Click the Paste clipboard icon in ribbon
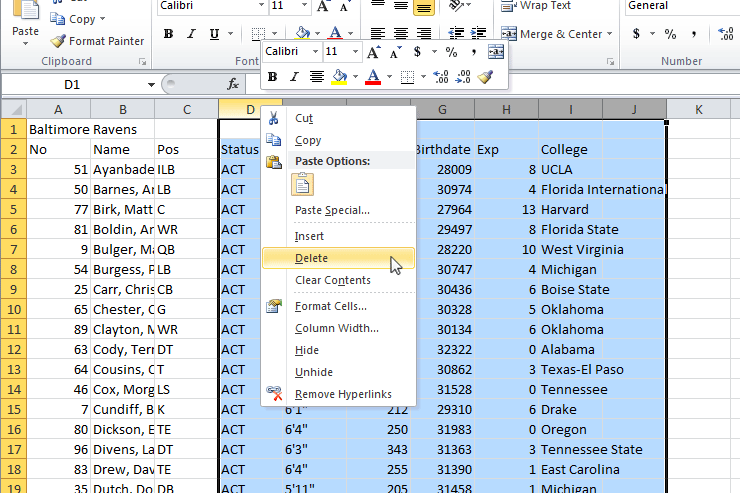Screen dimensions: 740x493 (25, 10)
